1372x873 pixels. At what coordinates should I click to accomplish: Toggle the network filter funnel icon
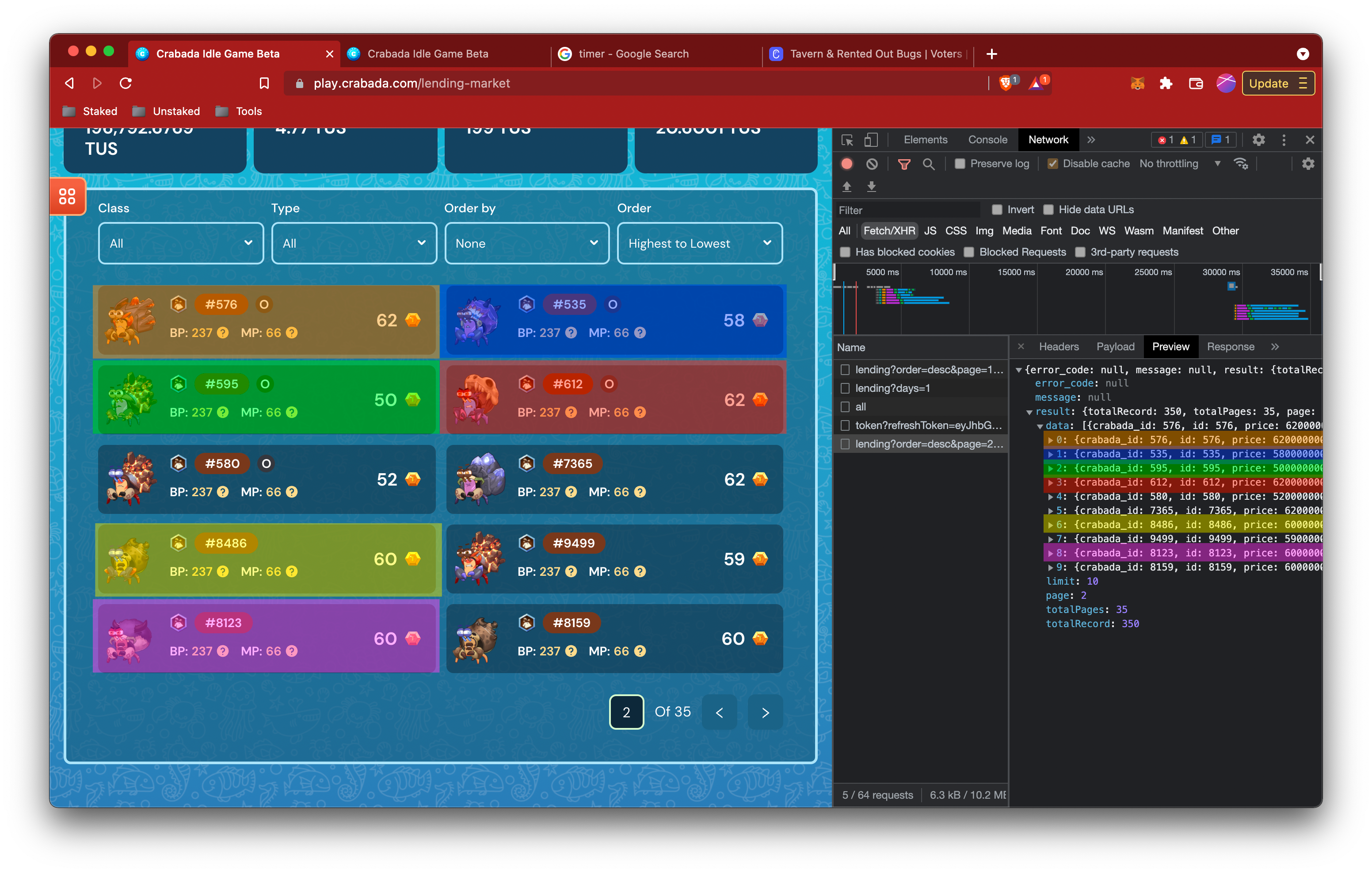[x=903, y=164]
